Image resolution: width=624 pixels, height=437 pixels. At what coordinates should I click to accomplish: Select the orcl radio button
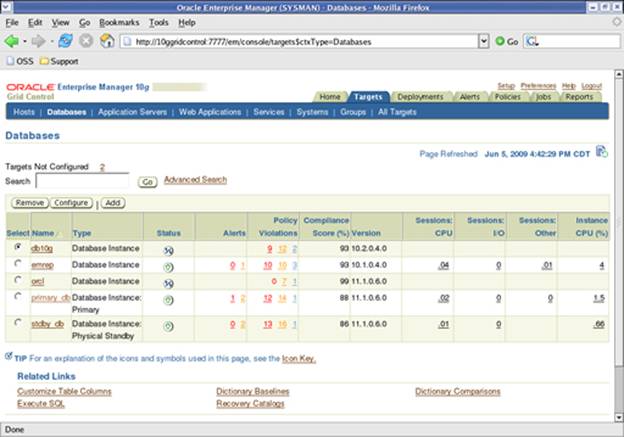(18, 280)
